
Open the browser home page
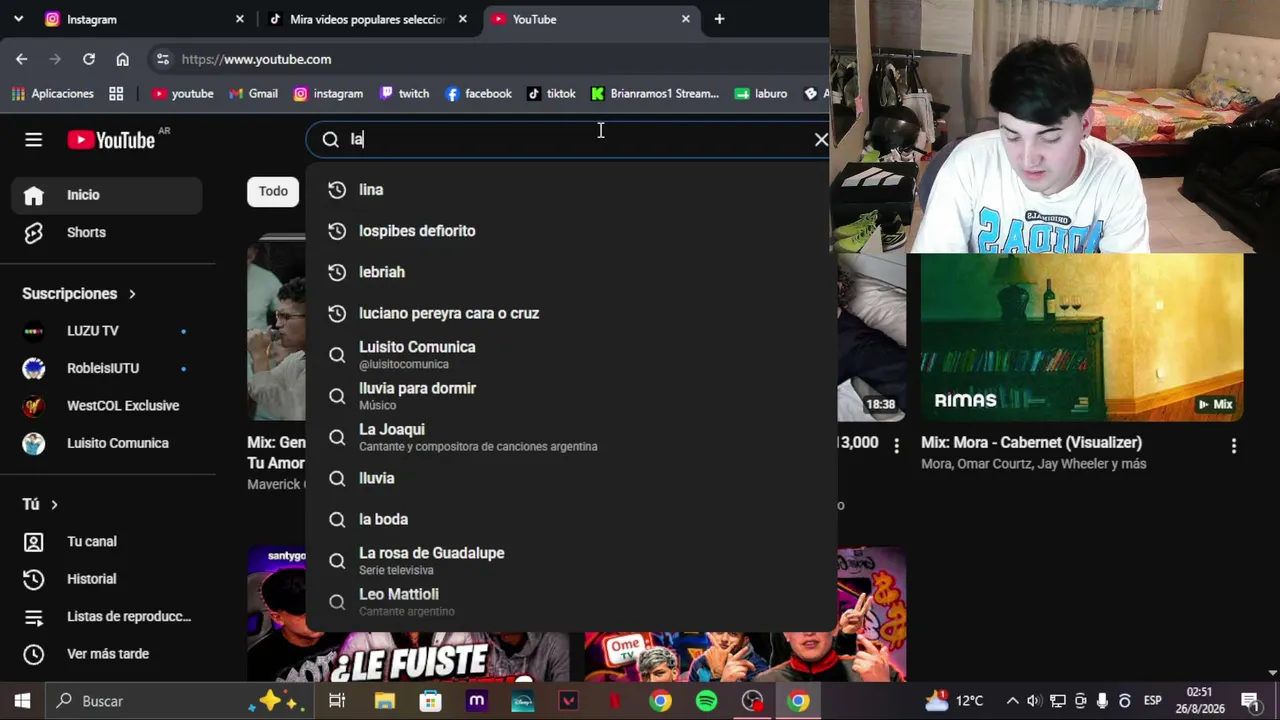122,59
